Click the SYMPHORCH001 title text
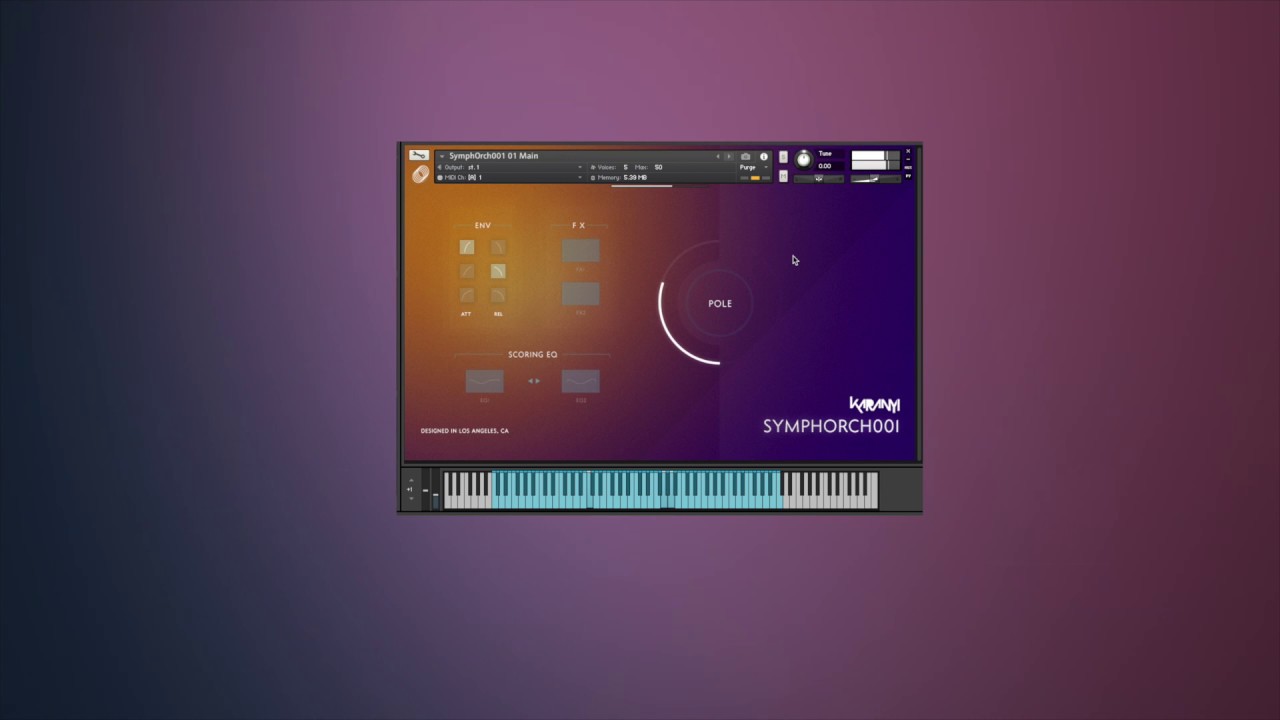 [x=831, y=426]
